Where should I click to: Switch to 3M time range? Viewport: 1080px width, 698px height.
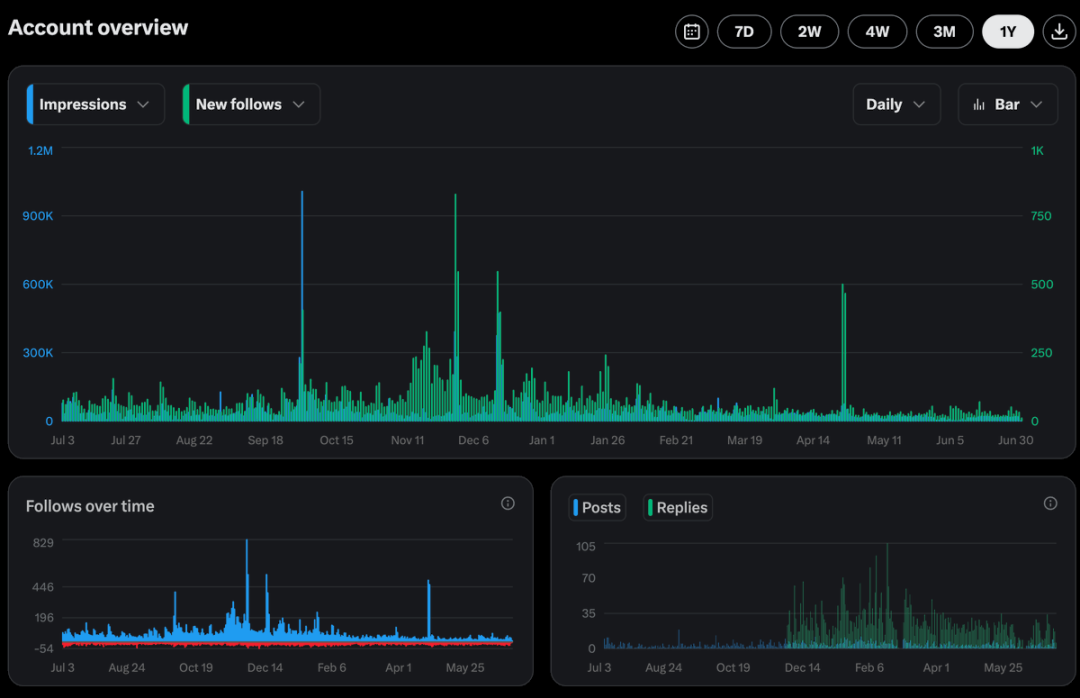[x=944, y=31]
